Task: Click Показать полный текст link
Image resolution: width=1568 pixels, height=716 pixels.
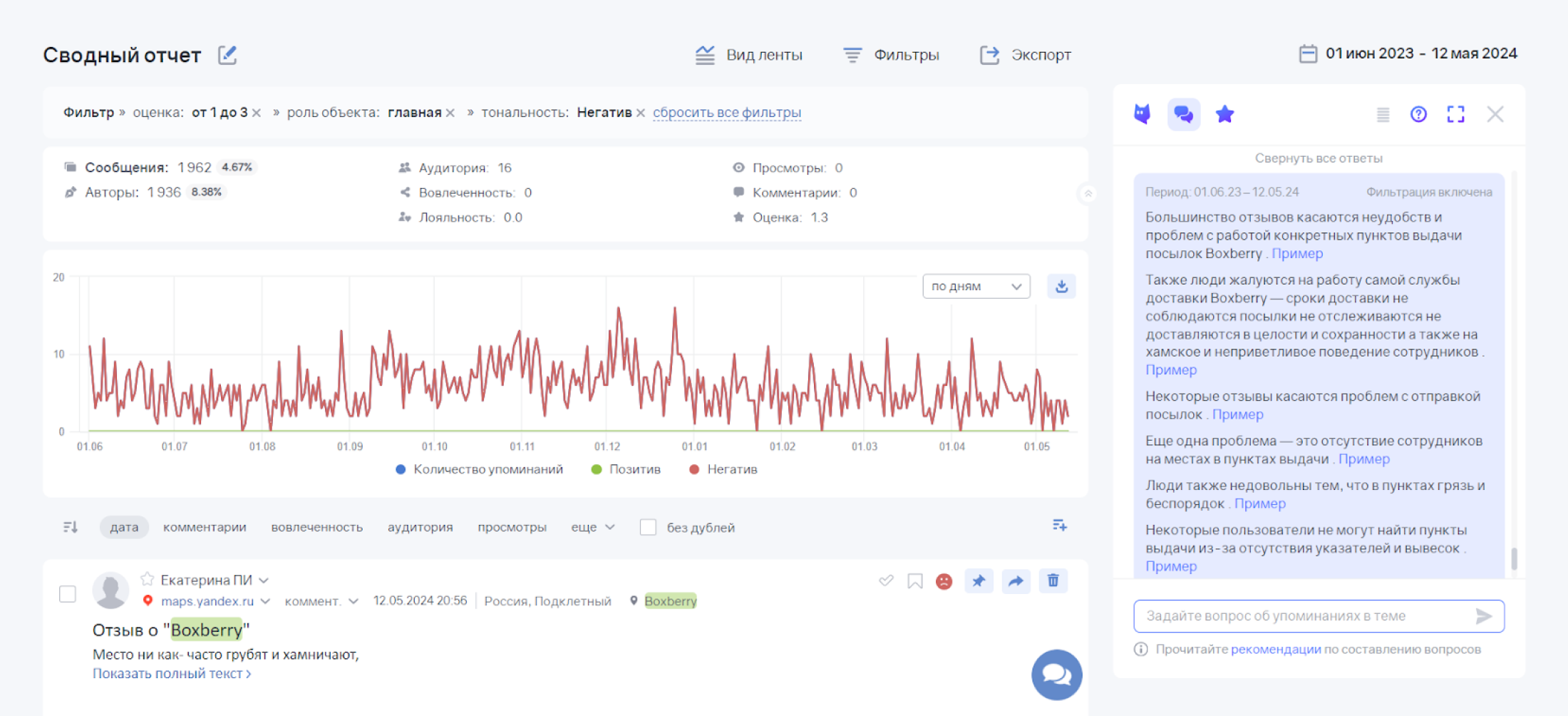Action: [172, 674]
